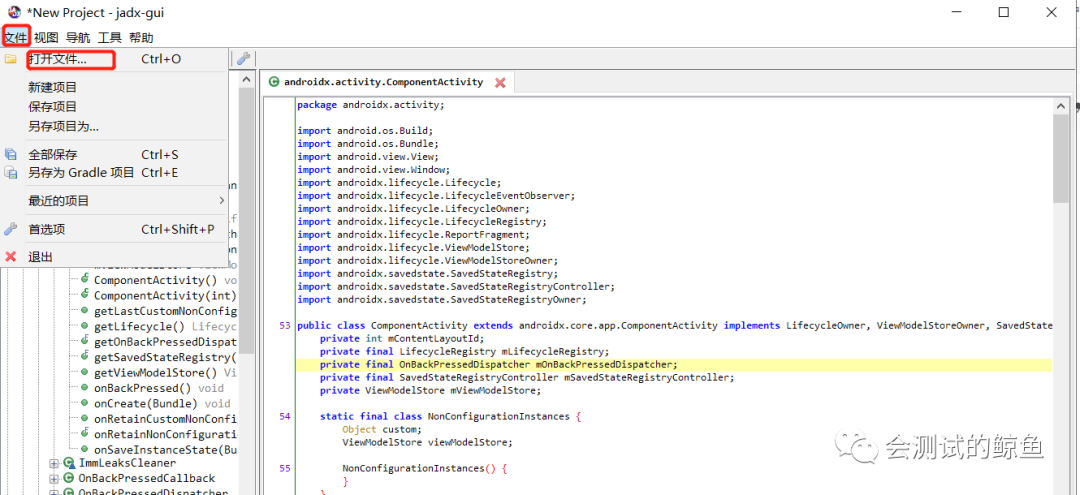Open the 导航 (Navigation) menu
Viewport: 1080px width, 495px height.
78,37
